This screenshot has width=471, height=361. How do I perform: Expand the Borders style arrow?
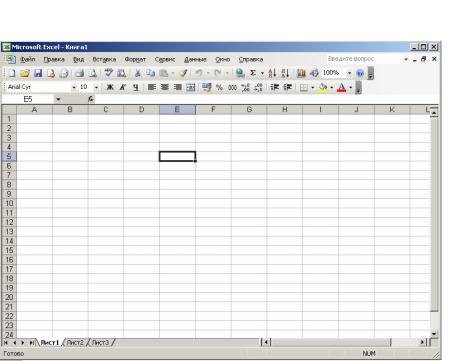coord(313,88)
